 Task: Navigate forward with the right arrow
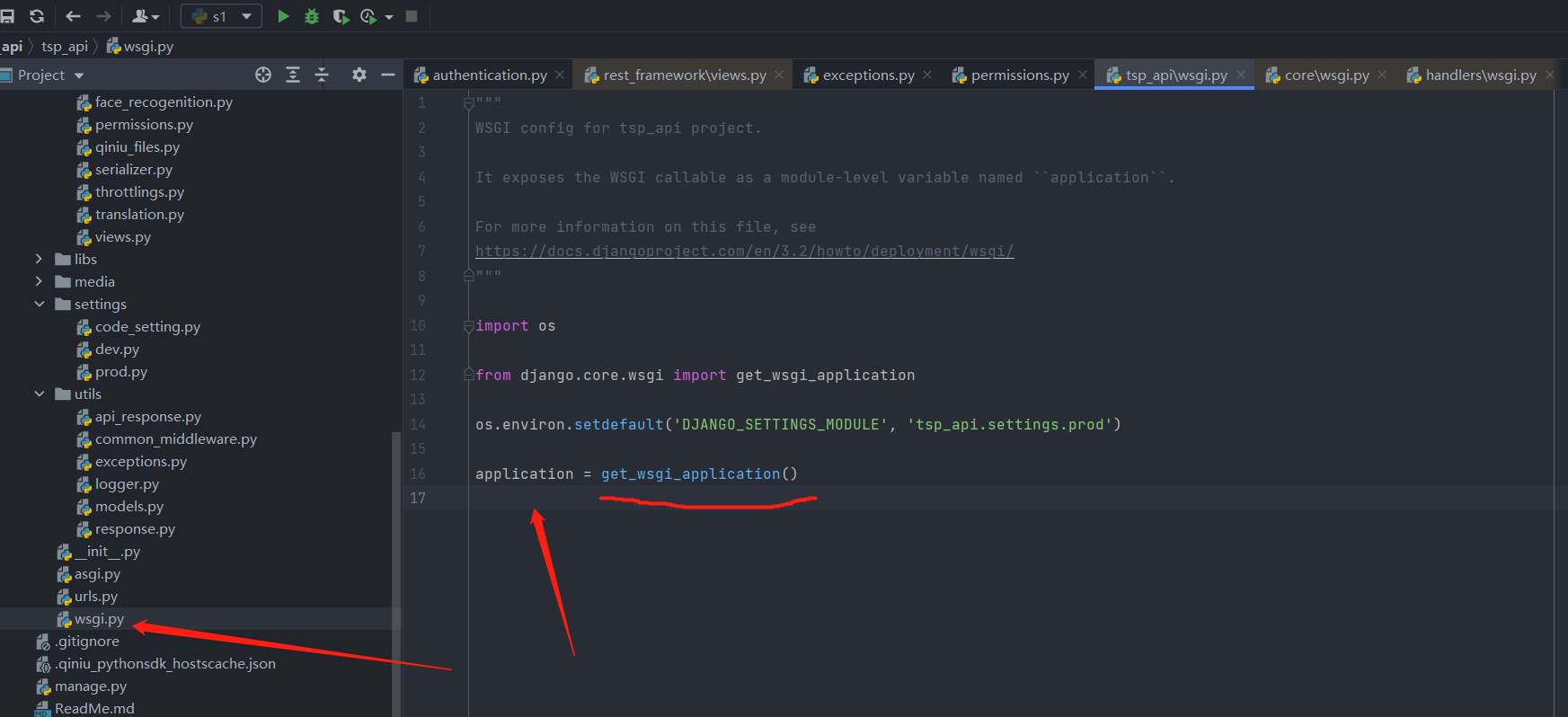coord(103,16)
